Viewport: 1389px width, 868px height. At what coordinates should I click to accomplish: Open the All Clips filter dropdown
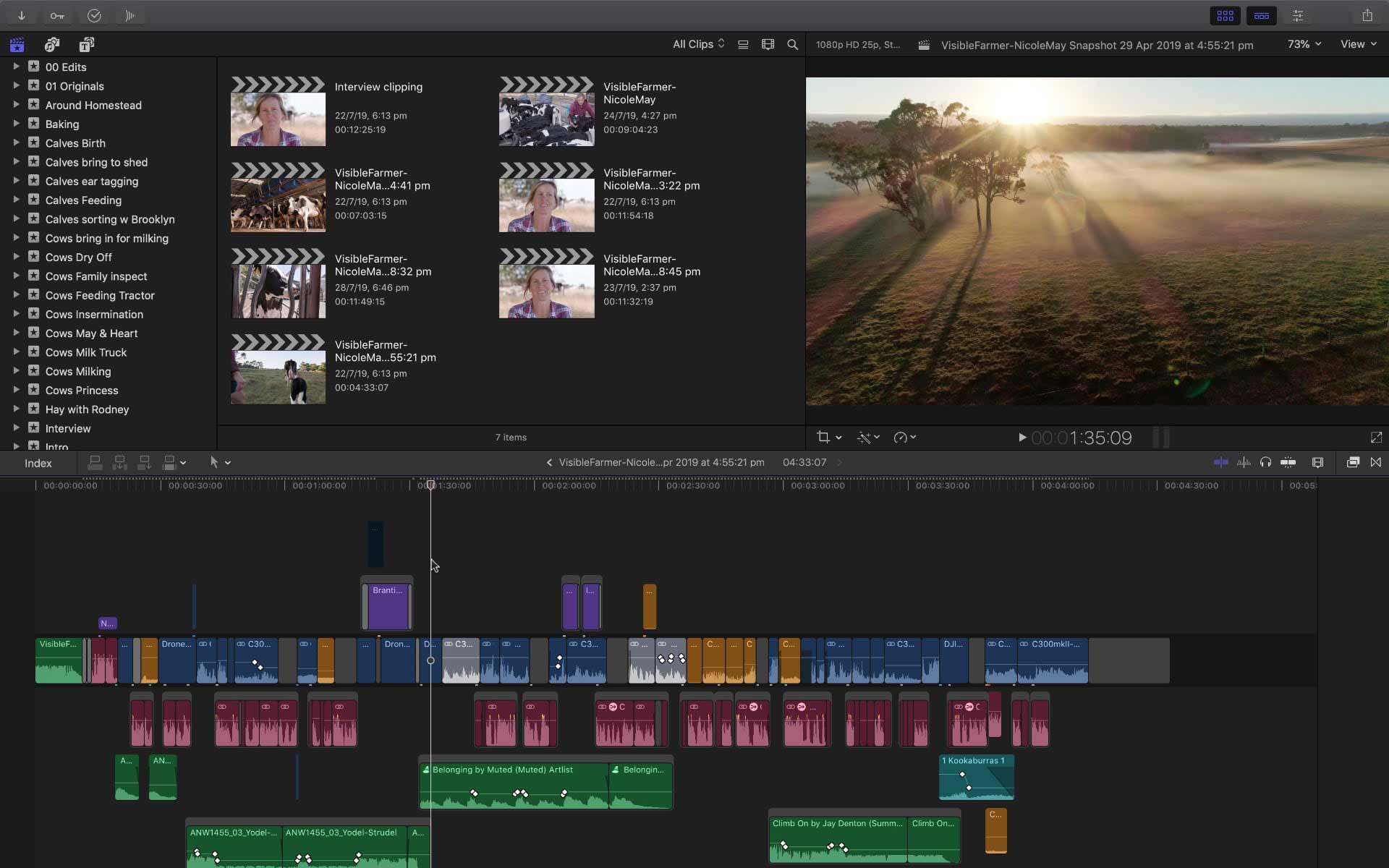coord(698,44)
